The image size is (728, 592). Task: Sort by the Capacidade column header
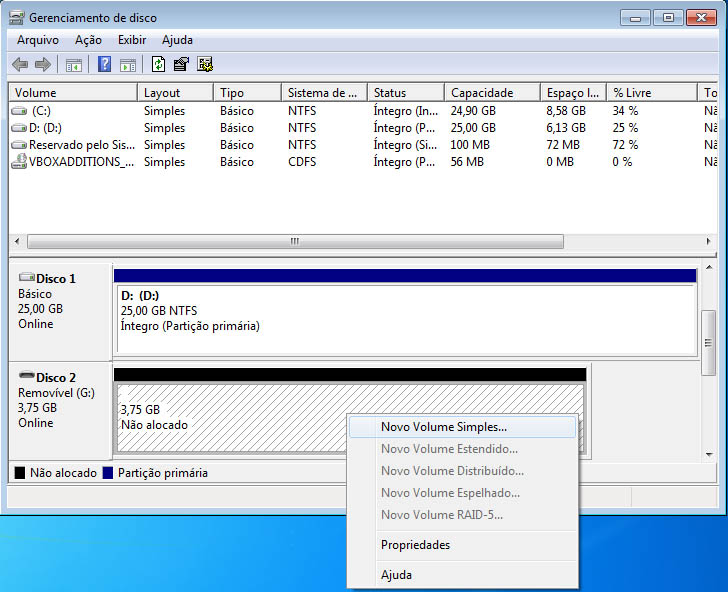[x=493, y=93]
